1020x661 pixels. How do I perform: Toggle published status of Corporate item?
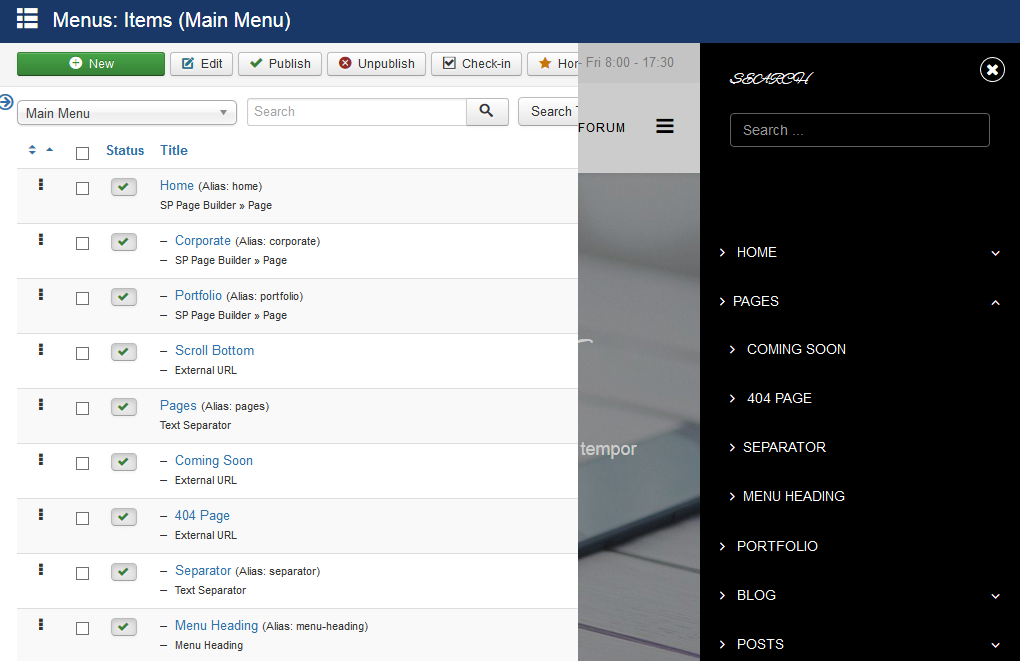[124, 242]
